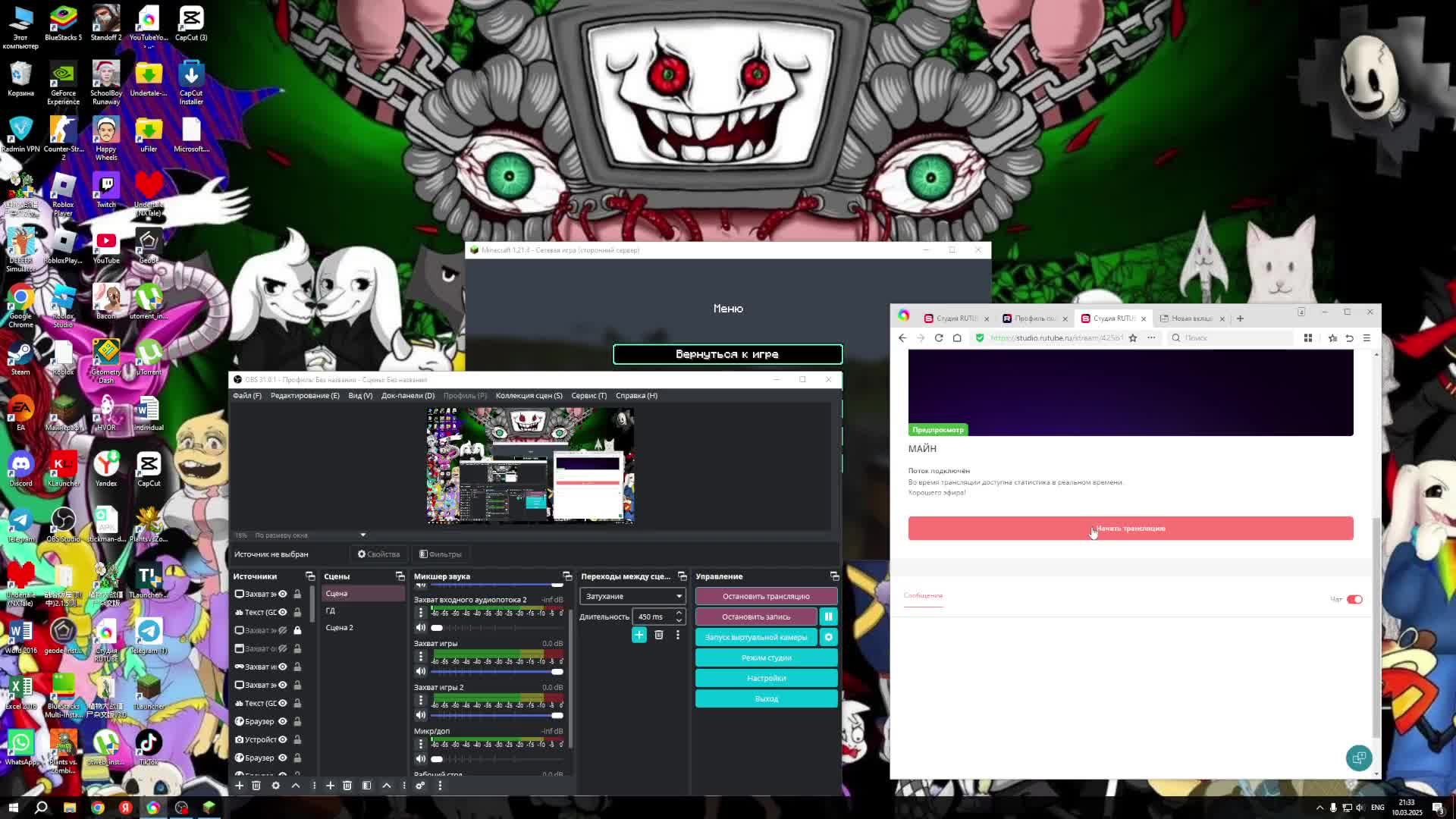This screenshot has height=819, width=1456.
Task: Open new browser tab with plus
Action: [x=1241, y=318]
